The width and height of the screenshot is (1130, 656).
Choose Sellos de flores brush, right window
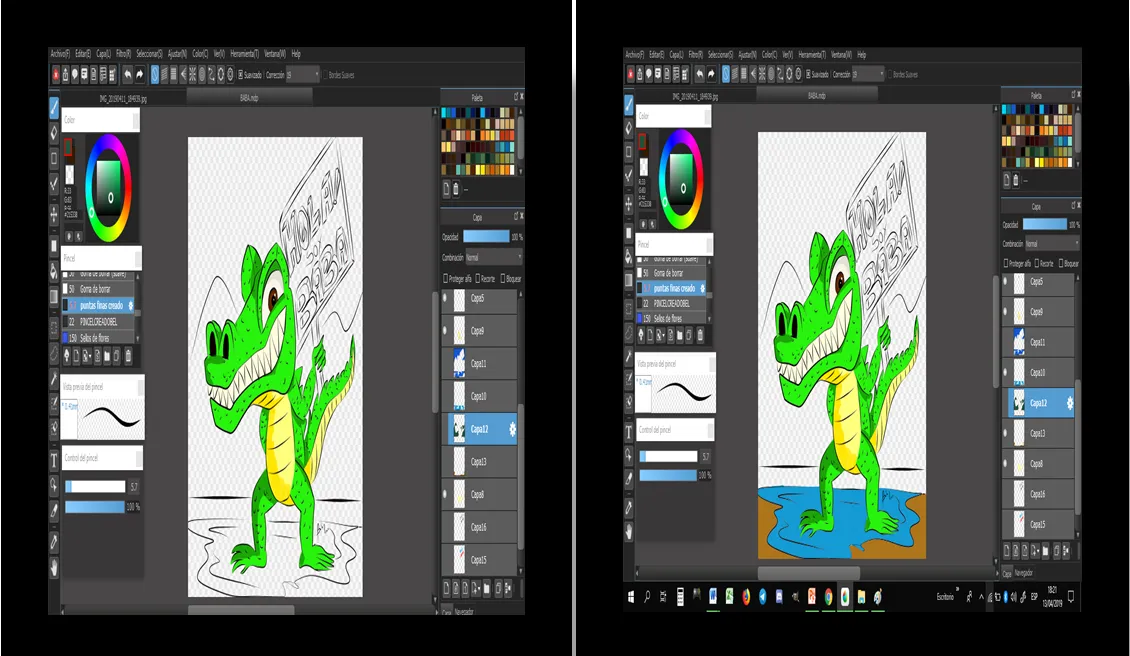click(x=670, y=318)
